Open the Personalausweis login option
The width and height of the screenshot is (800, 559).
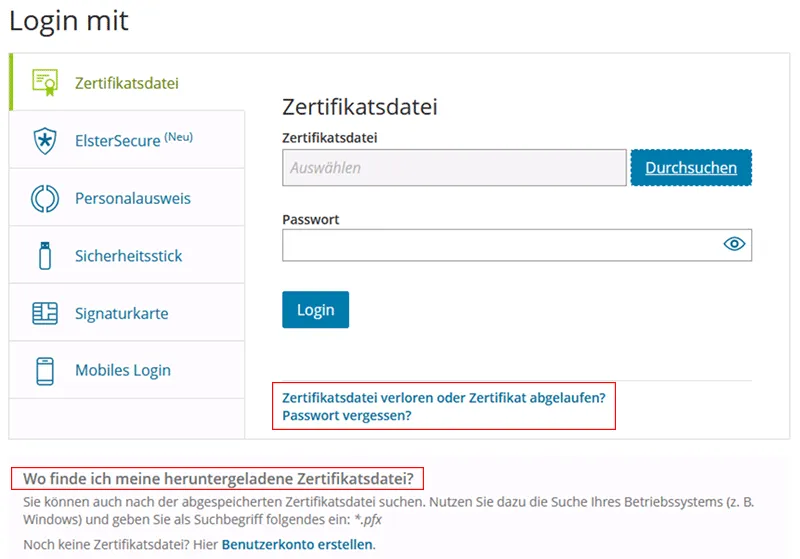(x=132, y=198)
